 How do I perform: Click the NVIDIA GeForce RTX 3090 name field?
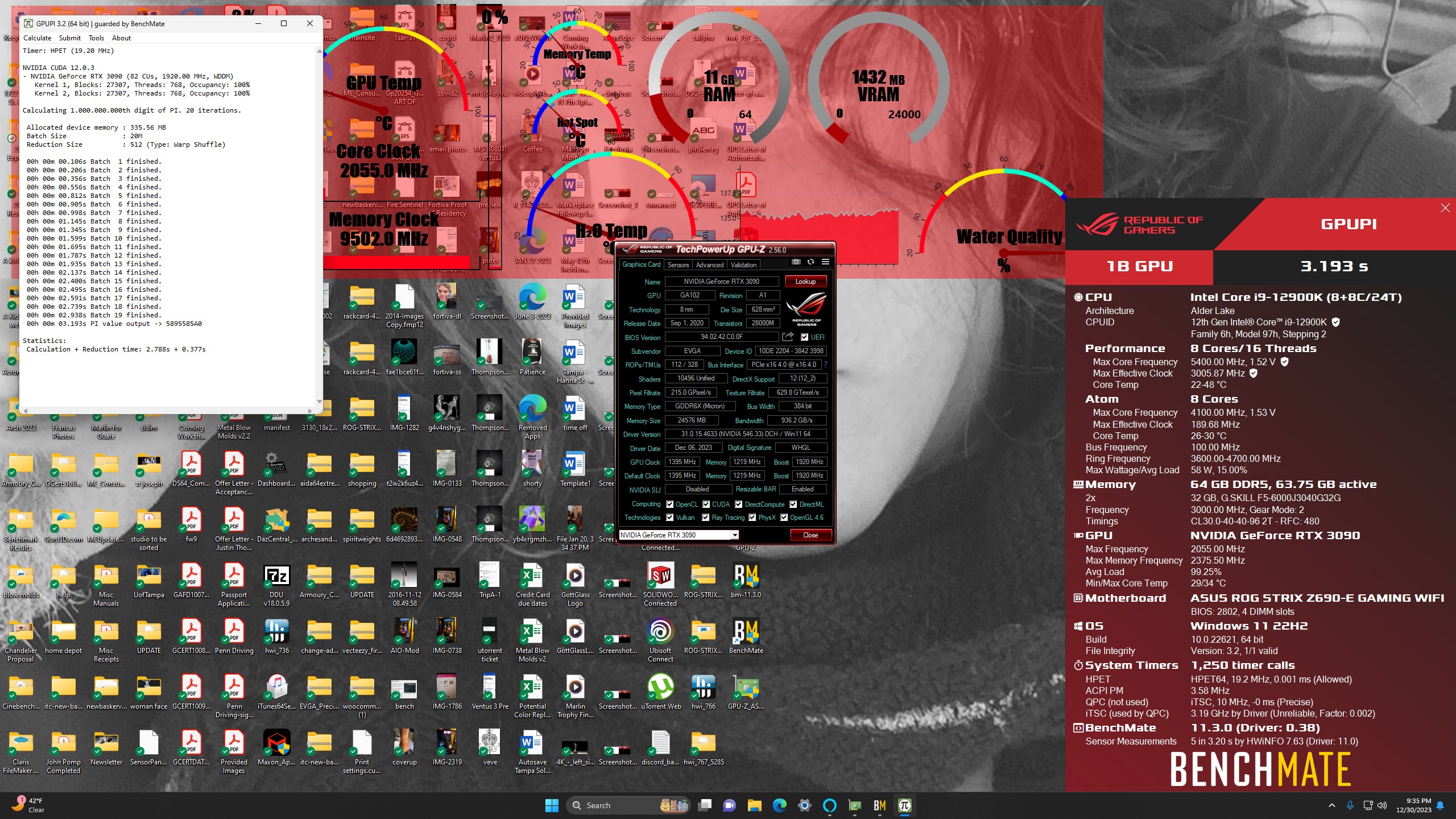pos(721,282)
